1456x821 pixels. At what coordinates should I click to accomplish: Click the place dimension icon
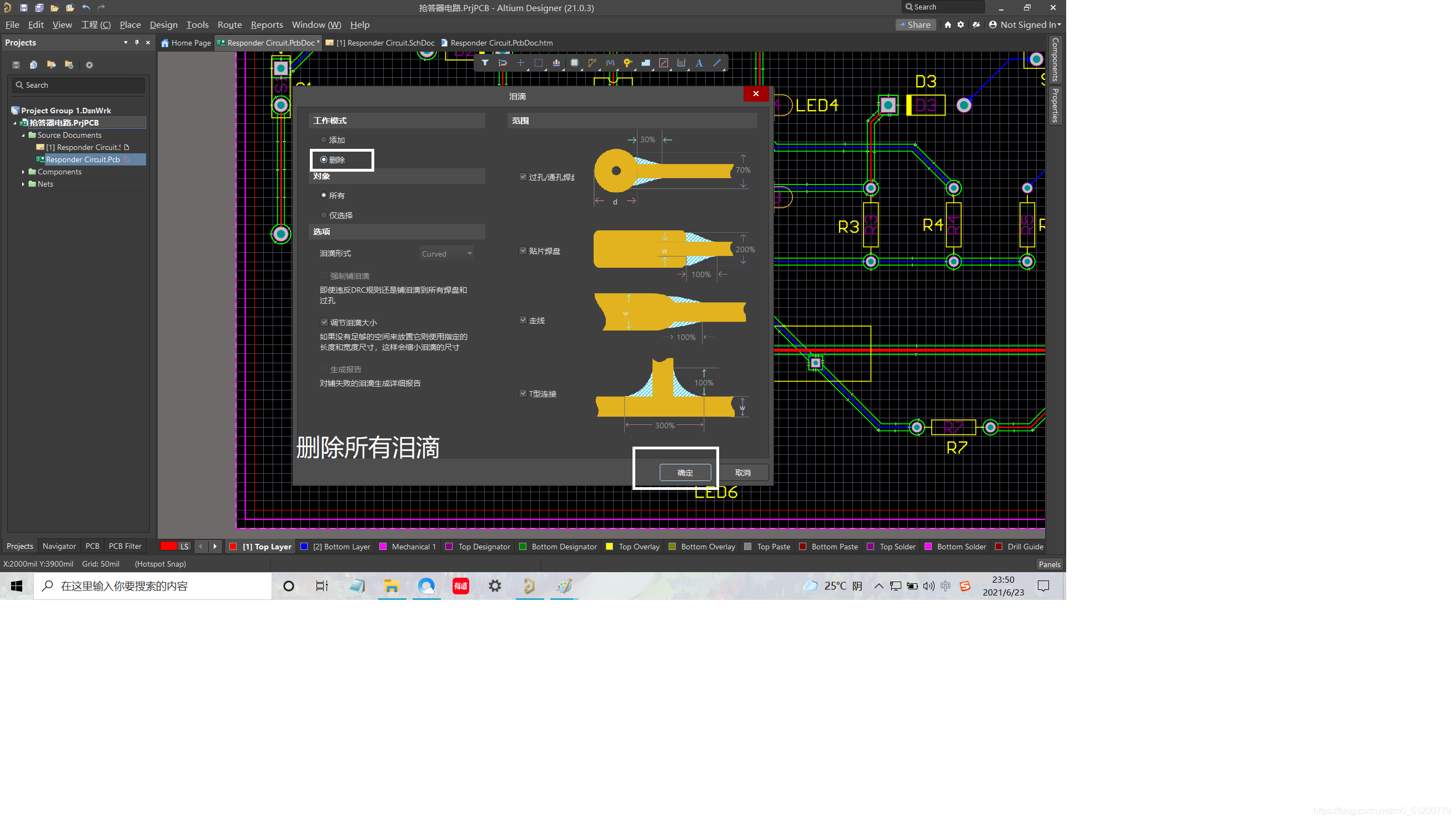(681, 63)
